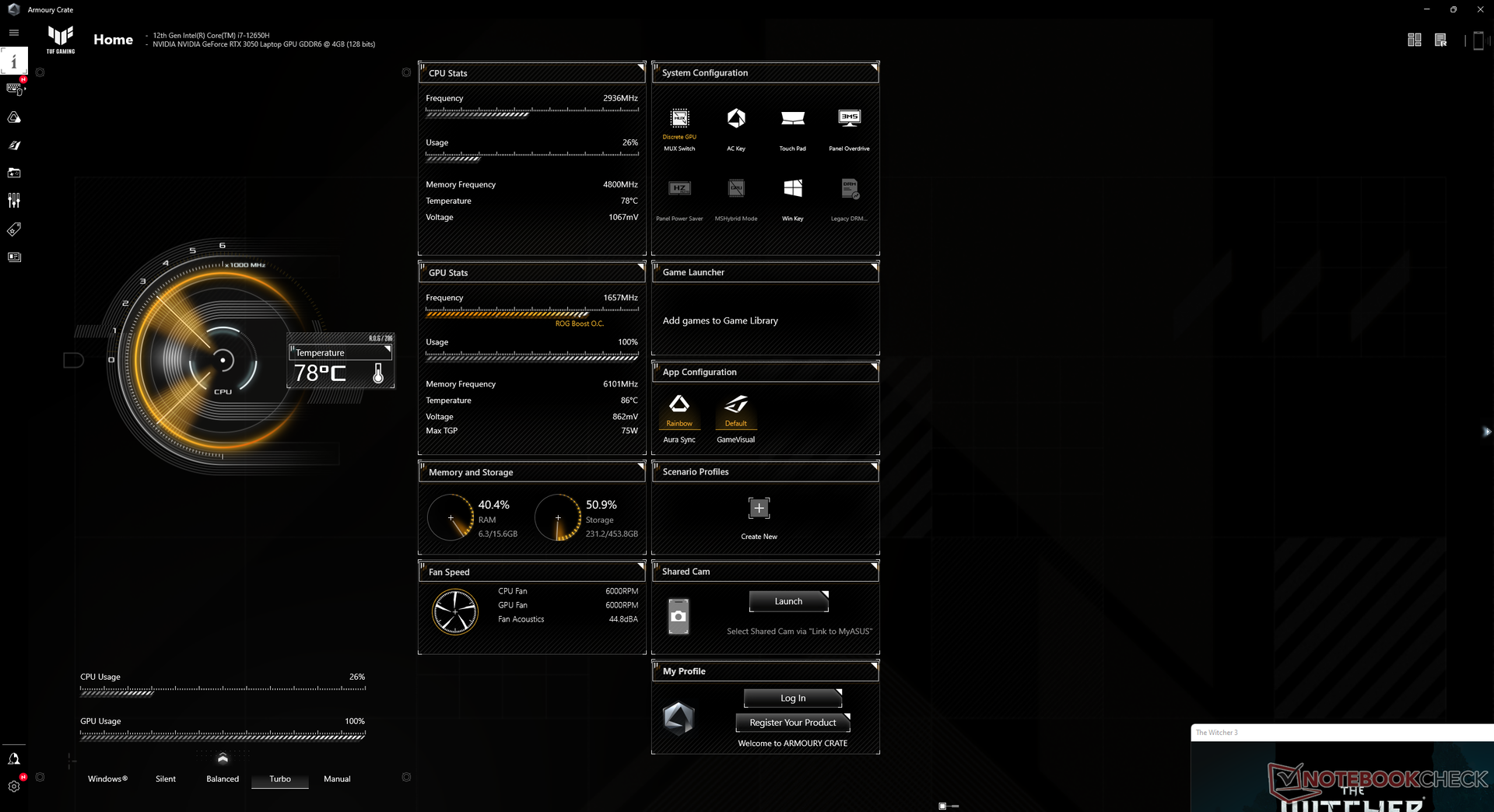Click the GPU Stats Usage bar
Image resolution: width=1494 pixels, height=812 pixels.
pyautogui.click(x=531, y=357)
